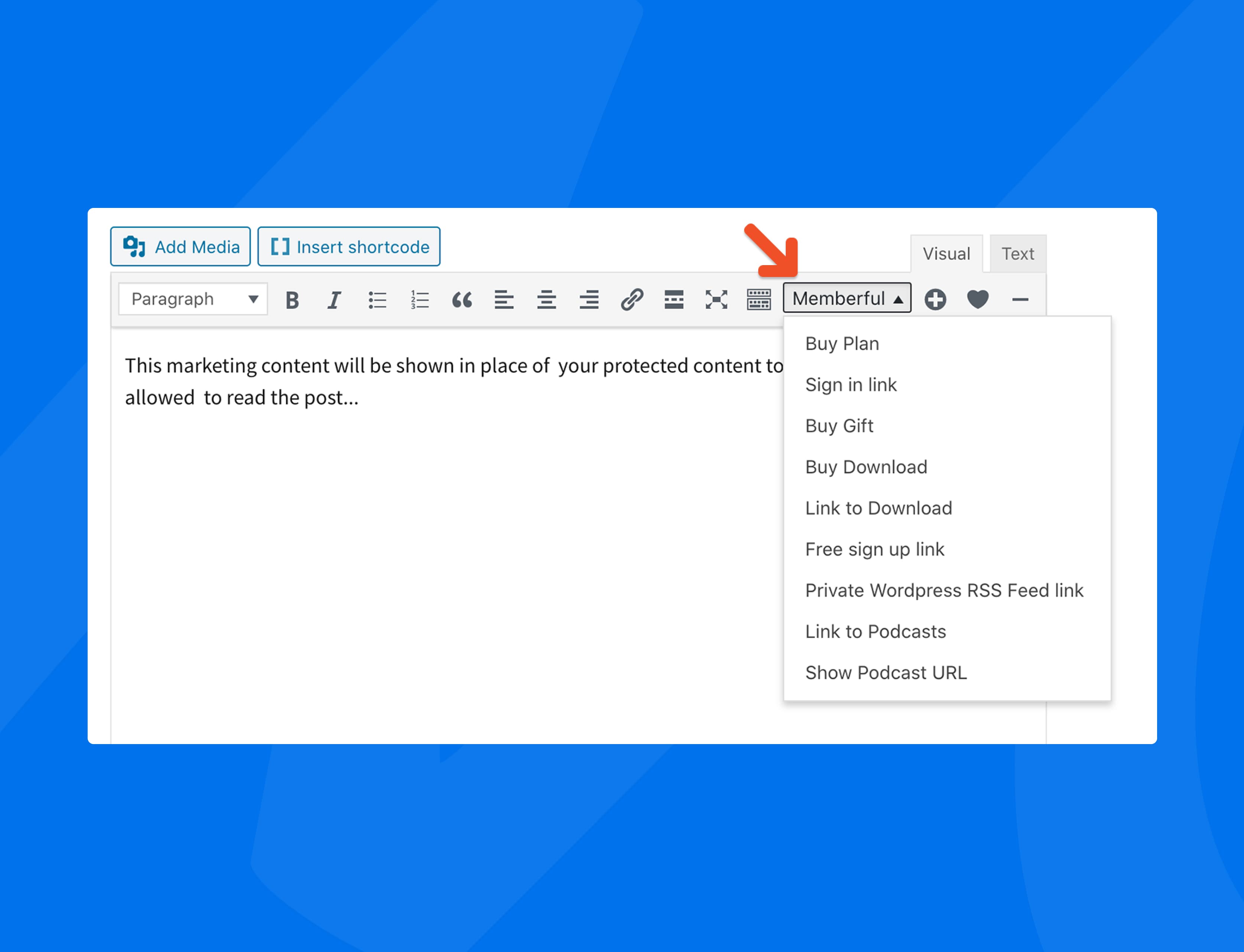Open the Paragraph format dropdown

(x=193, y=299)
